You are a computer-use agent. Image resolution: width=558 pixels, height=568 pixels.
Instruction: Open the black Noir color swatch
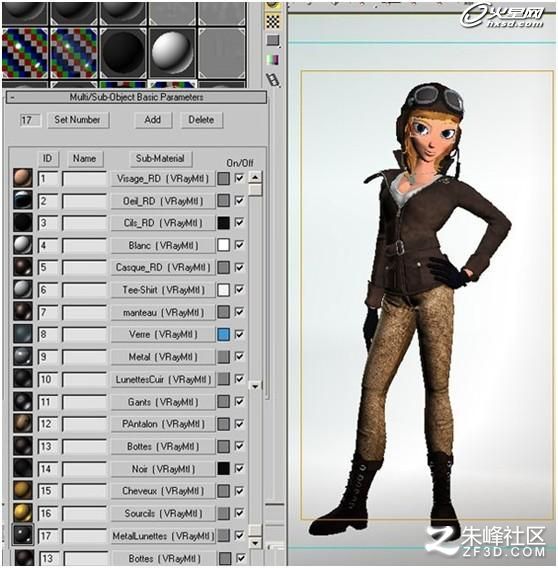point(224,468)
